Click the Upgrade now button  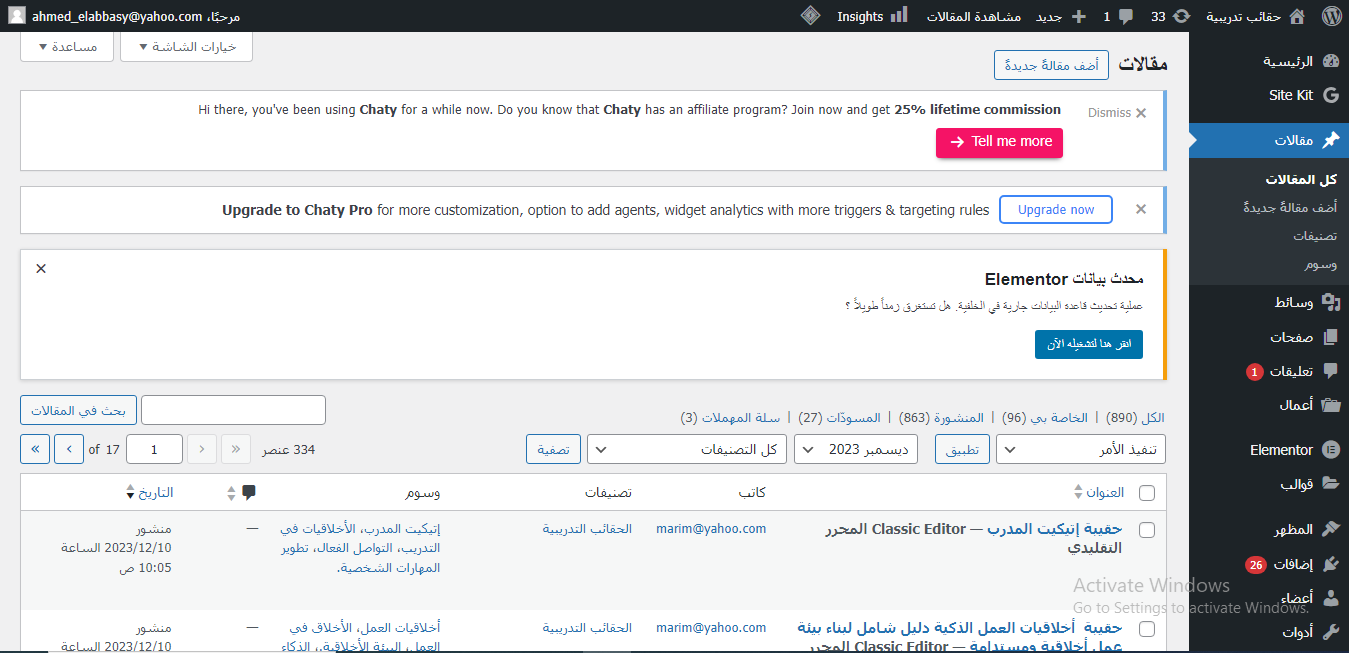[x=1056, y=210]
